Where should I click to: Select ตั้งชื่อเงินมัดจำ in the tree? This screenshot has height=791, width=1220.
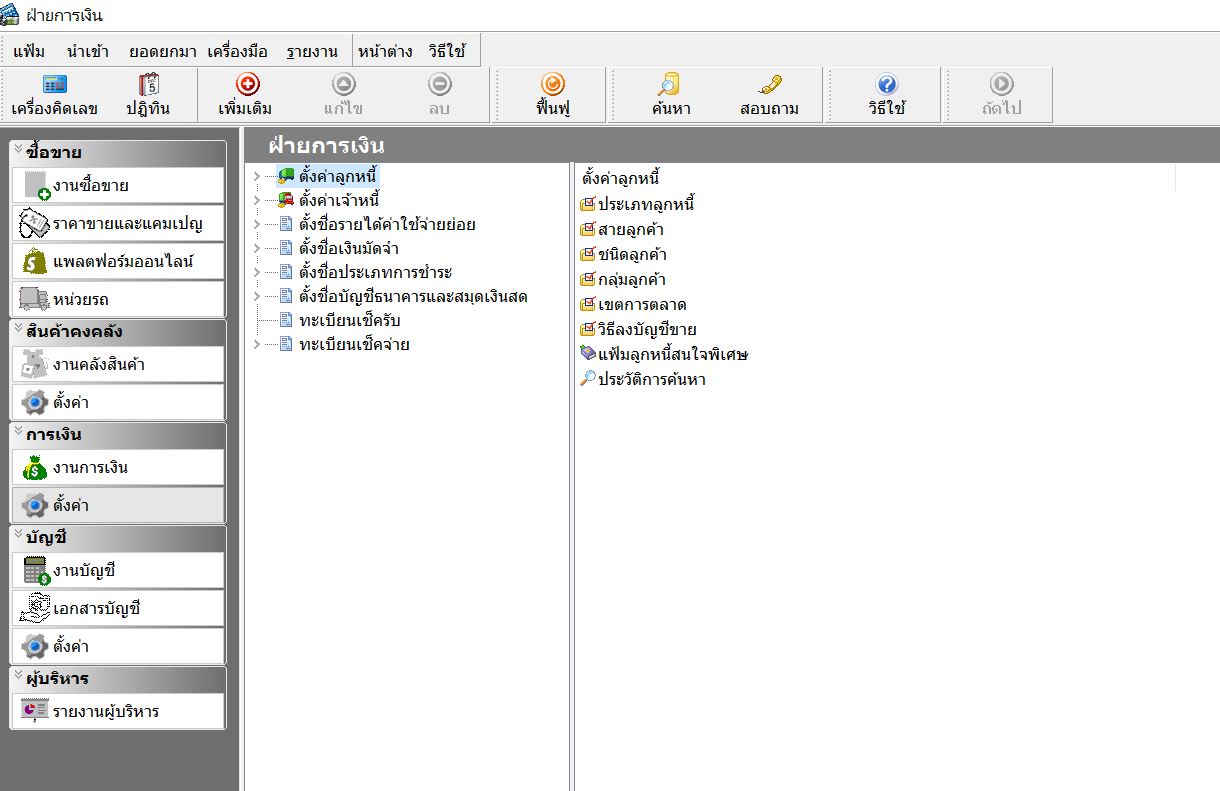pyautogui.click(x=349, y=248)
